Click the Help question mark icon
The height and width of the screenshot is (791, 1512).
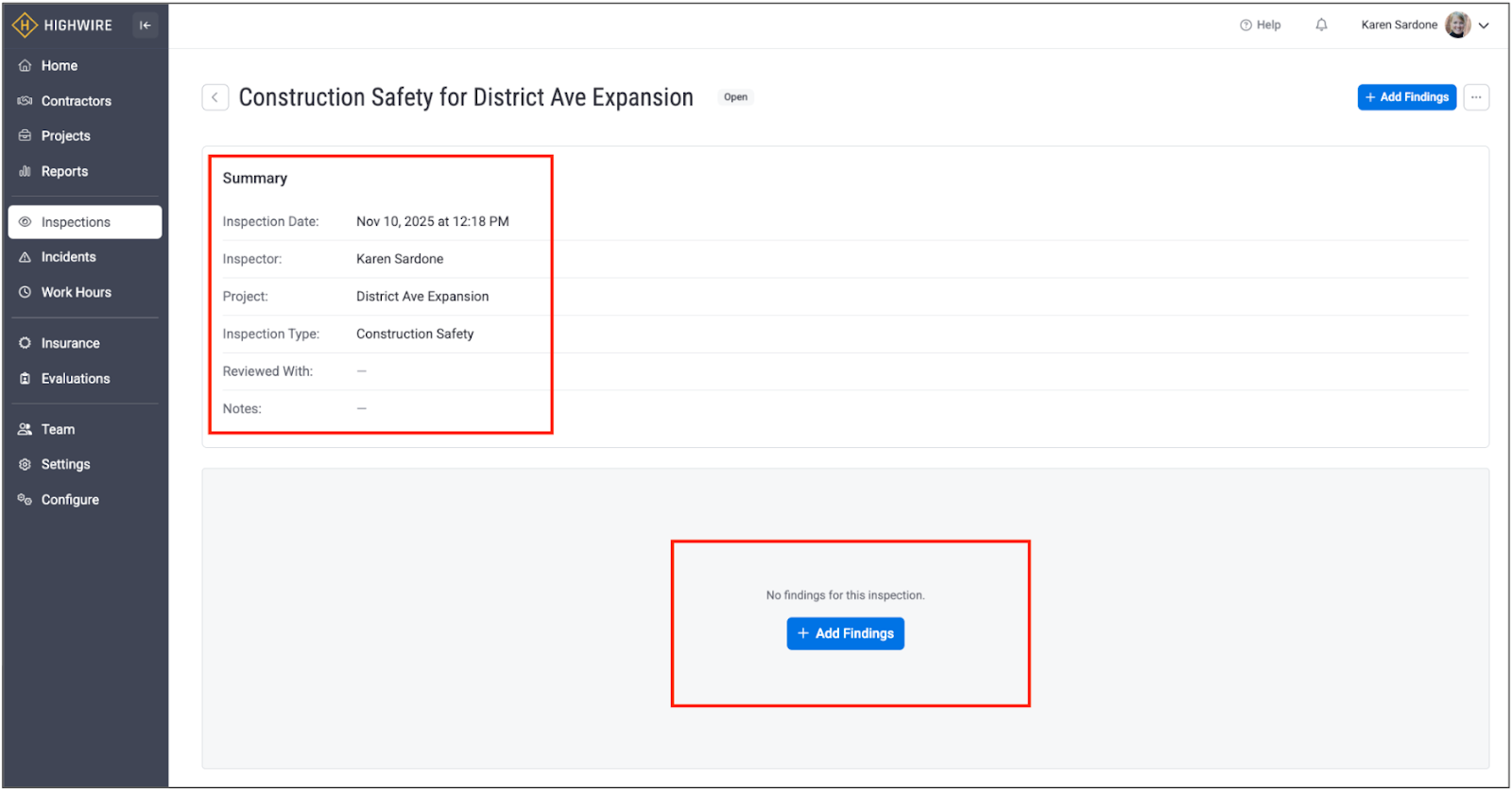click(1246, 26)
